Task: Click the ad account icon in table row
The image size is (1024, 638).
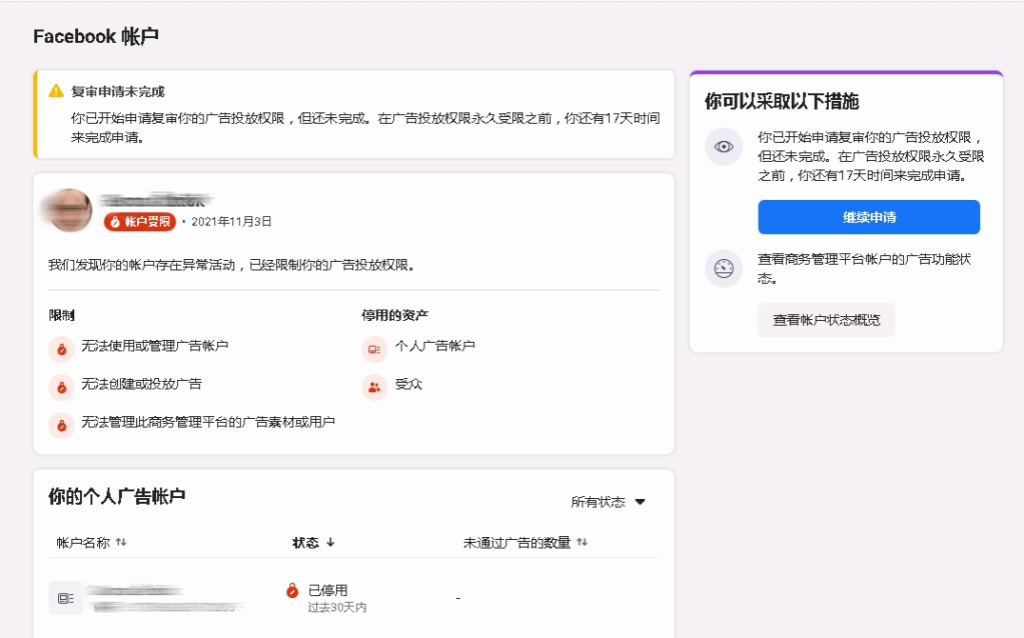Action: click(65, 598)
